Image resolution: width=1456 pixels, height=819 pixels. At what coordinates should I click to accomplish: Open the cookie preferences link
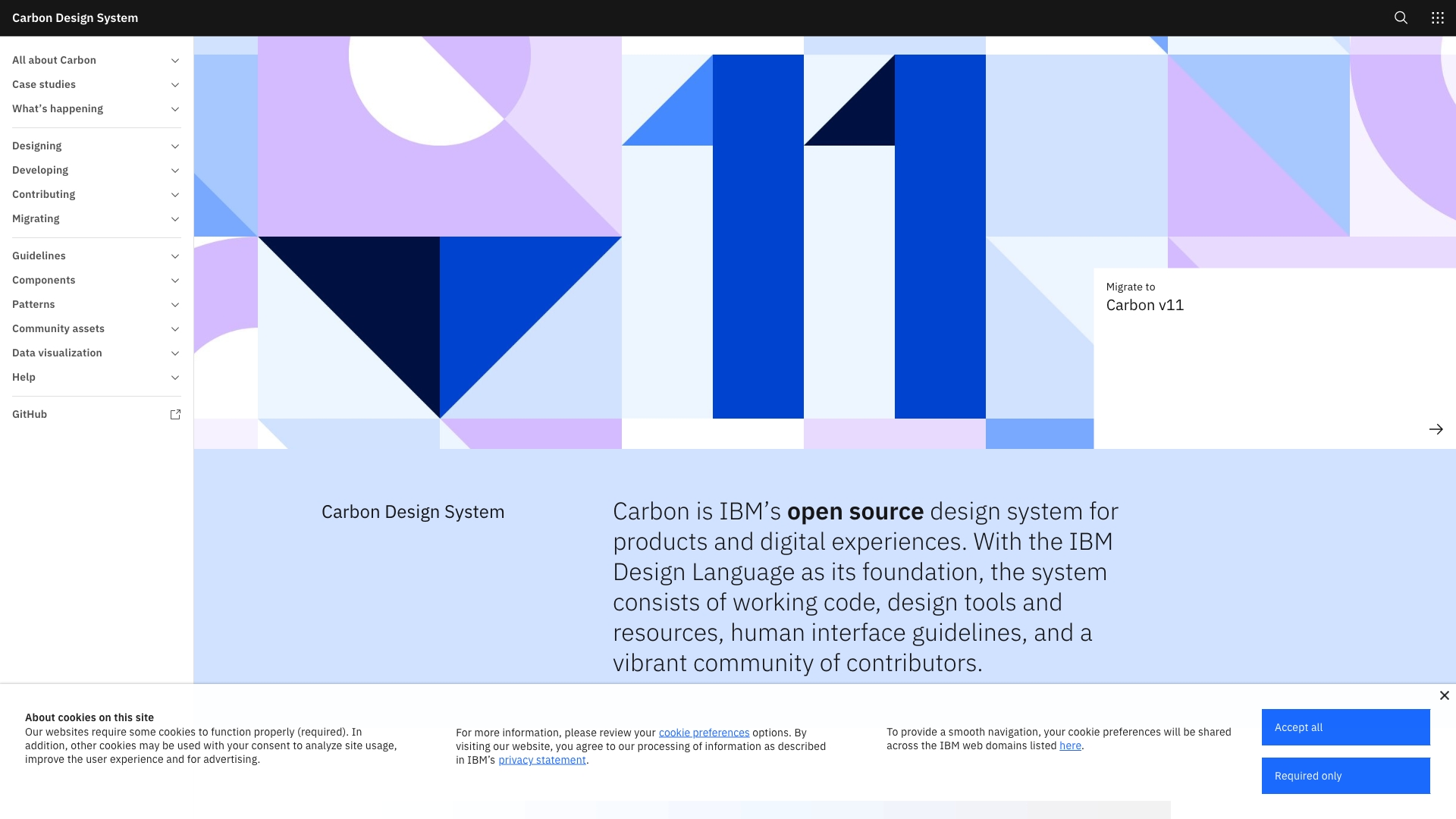tap(704, 733)
